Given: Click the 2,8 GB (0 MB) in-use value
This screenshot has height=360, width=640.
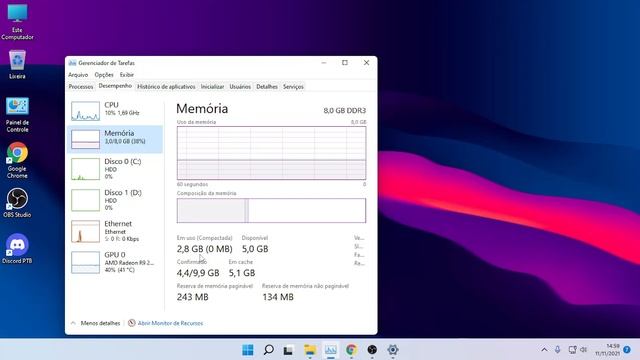Looking at the screenshot, I should click(x=204, y=249).
